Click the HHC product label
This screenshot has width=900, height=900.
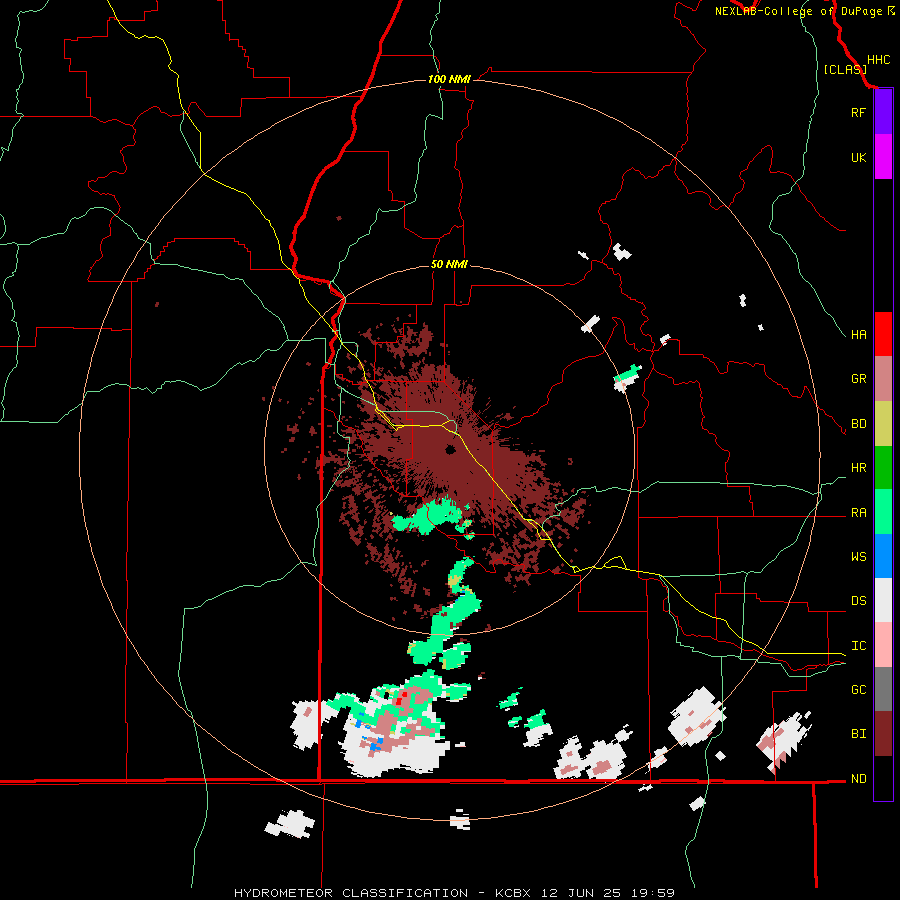tap(878, 60)
